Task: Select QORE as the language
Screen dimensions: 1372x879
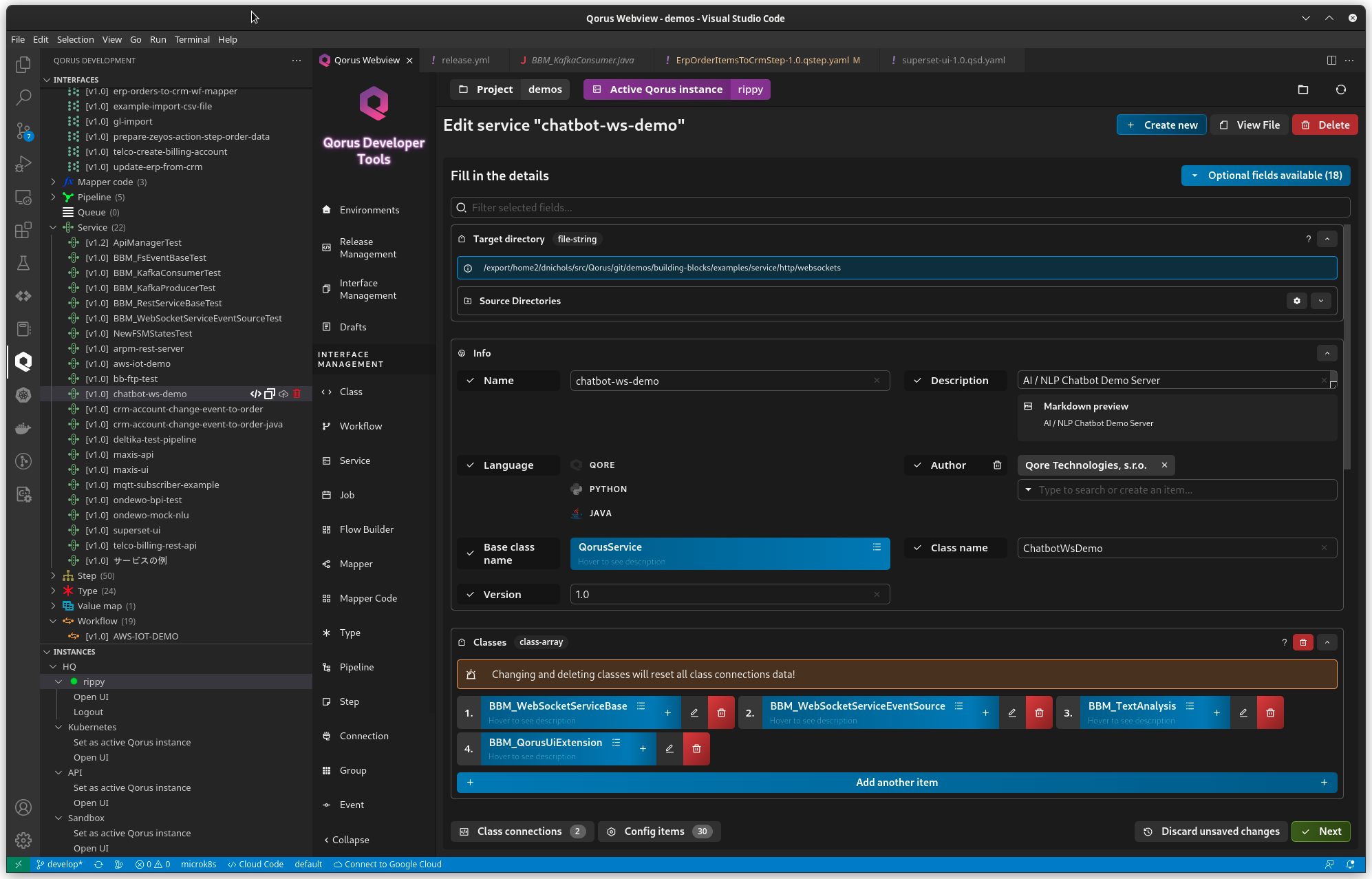Action: coord(592,465)
